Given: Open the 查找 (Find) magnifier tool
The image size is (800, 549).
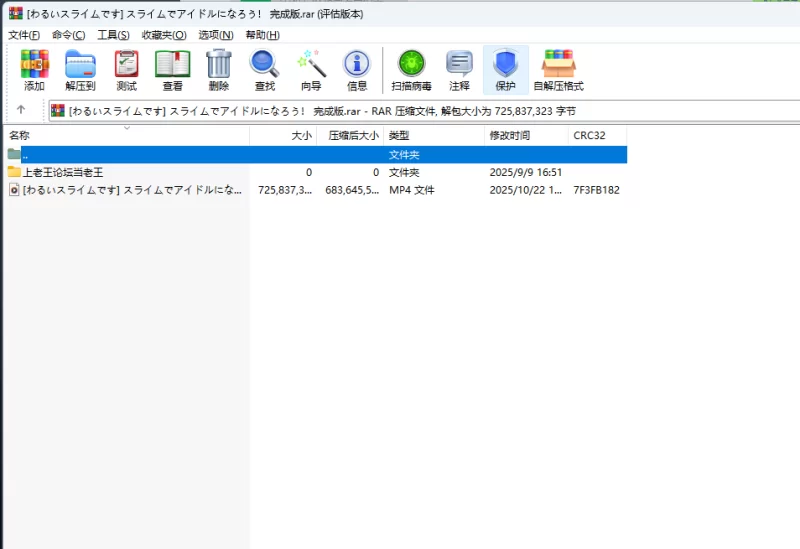Looking at the screenshot, I should (x=264, y=70).
